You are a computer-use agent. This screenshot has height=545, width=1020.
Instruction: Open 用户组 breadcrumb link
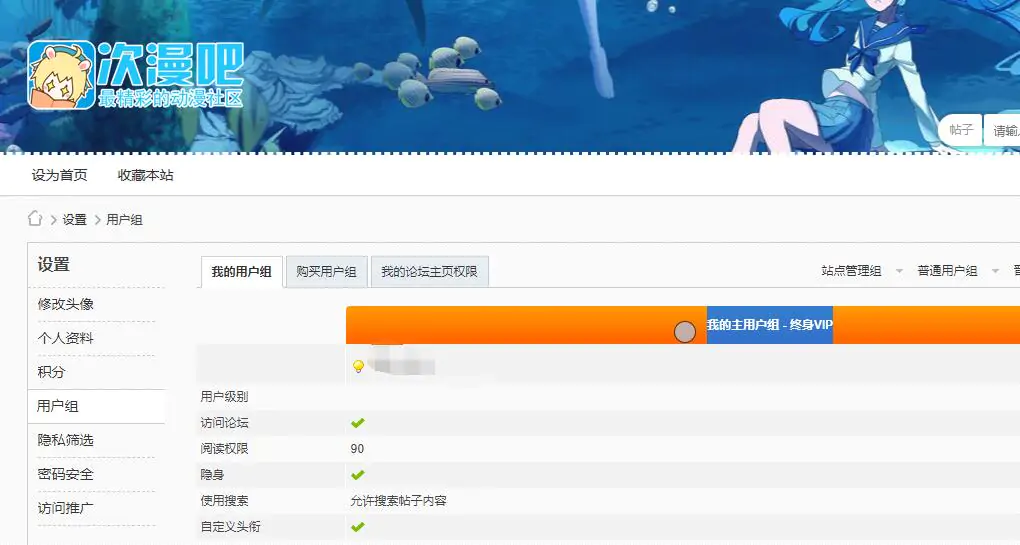(x=124, y=220)
